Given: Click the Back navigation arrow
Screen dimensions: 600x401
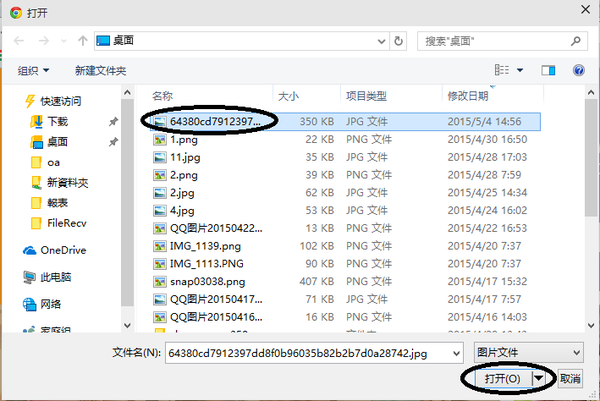Looking at the screenshot, I should 18,41.
